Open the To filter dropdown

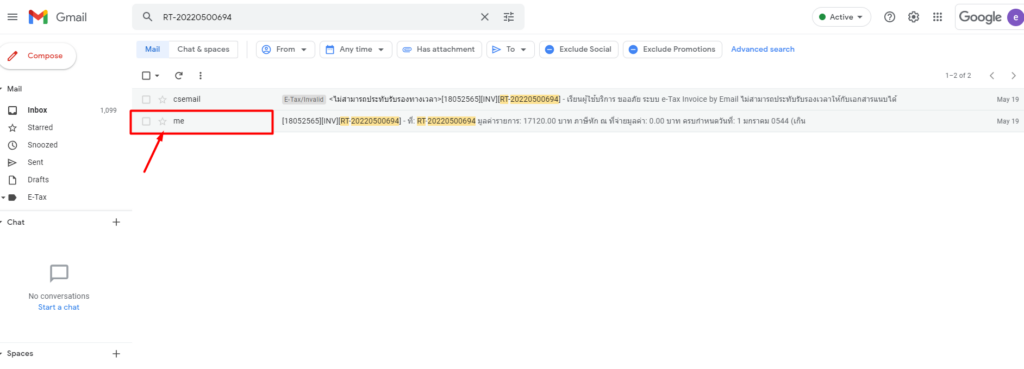pos(511,49)
